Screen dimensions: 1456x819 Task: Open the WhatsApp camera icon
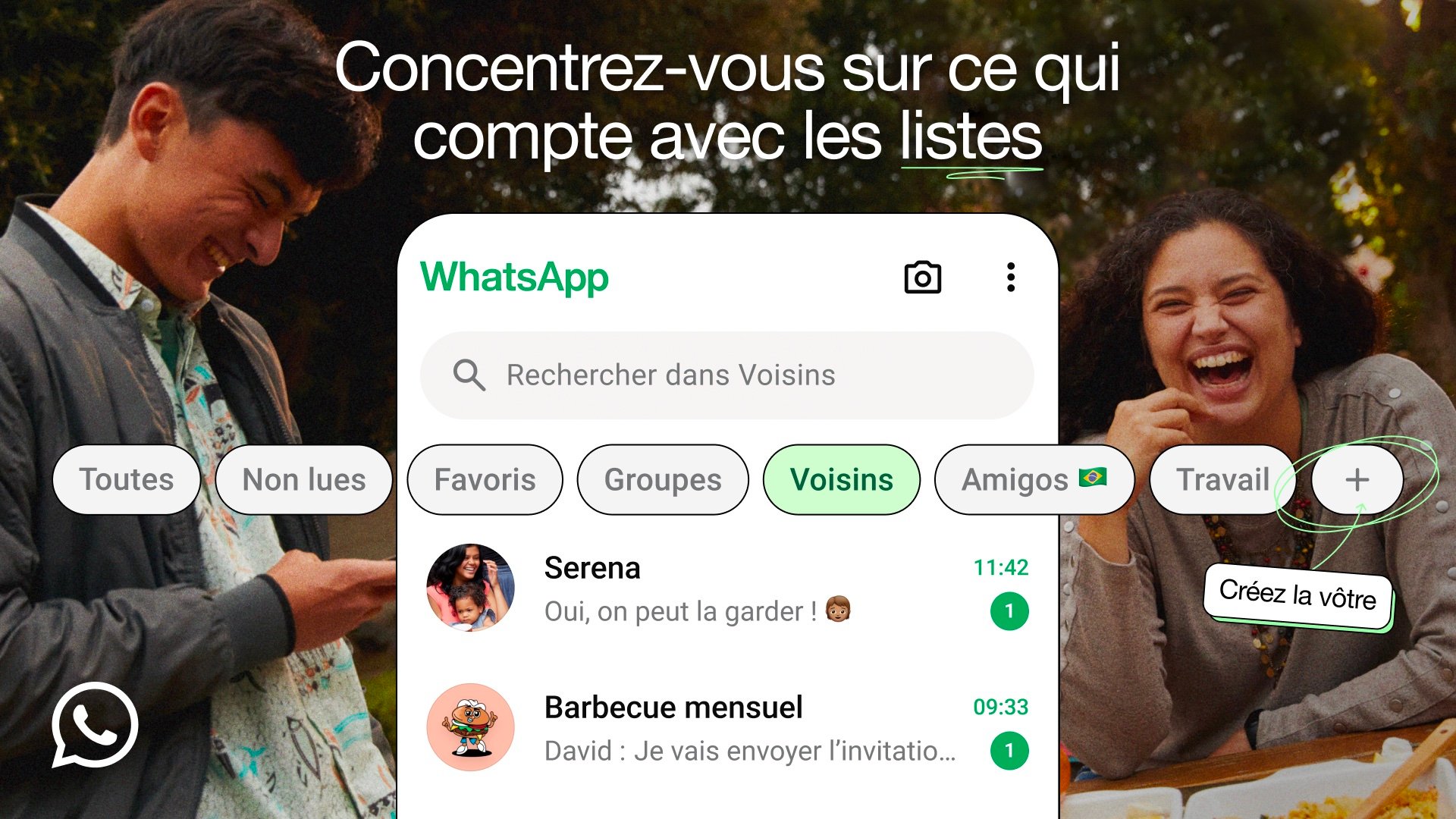pyautogui.click(x=921, y=278)
